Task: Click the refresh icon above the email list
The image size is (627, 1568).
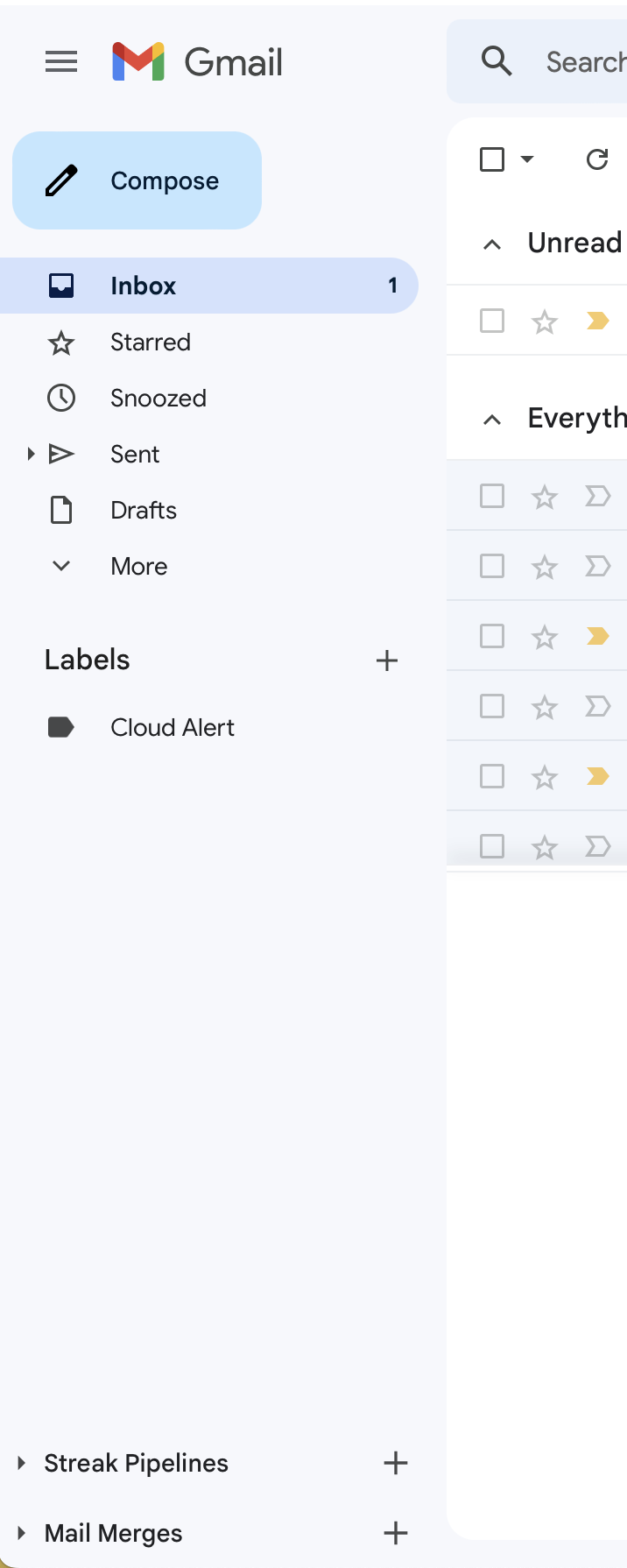Action: coord(596,159)
